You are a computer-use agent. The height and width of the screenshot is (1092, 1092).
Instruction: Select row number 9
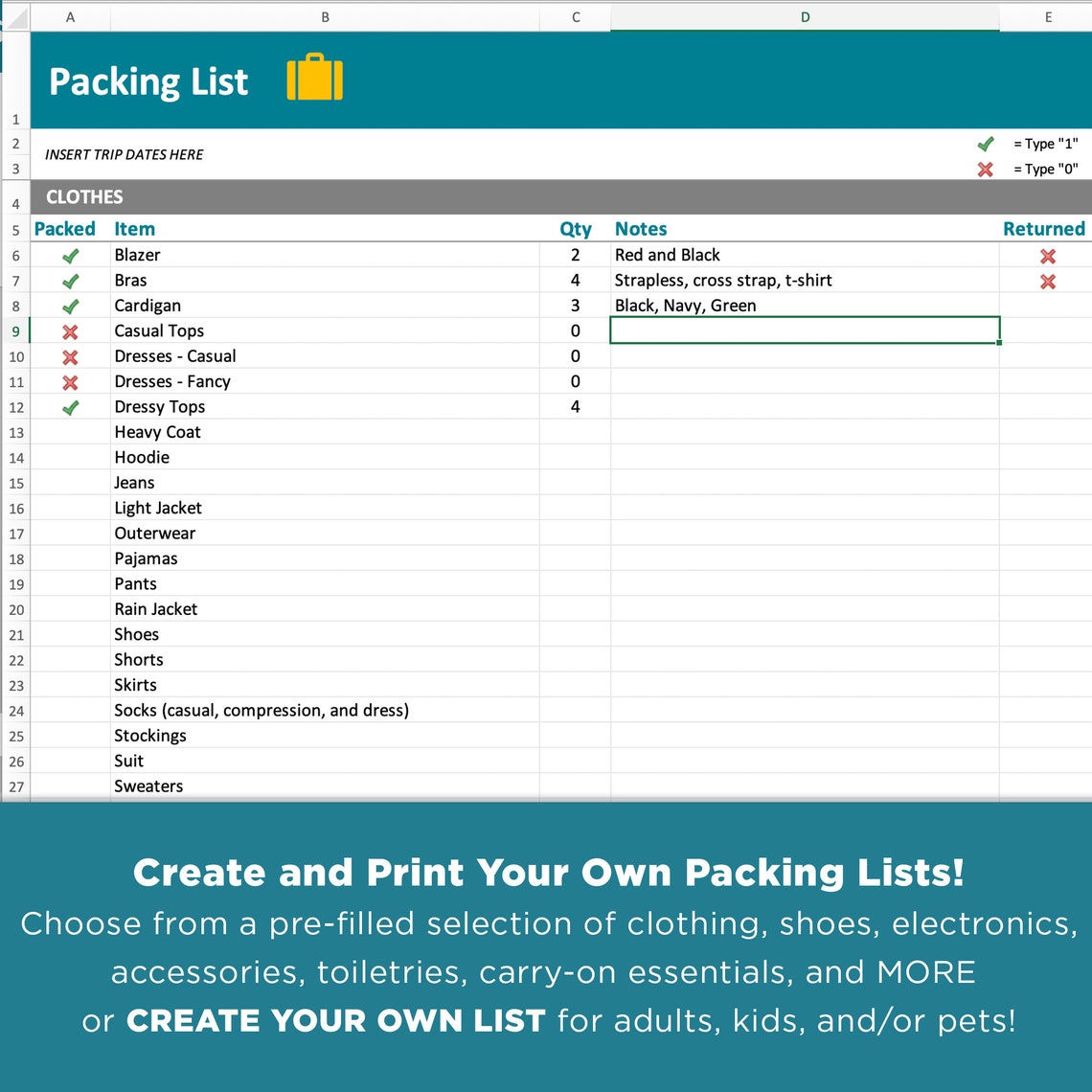[15, 331]
